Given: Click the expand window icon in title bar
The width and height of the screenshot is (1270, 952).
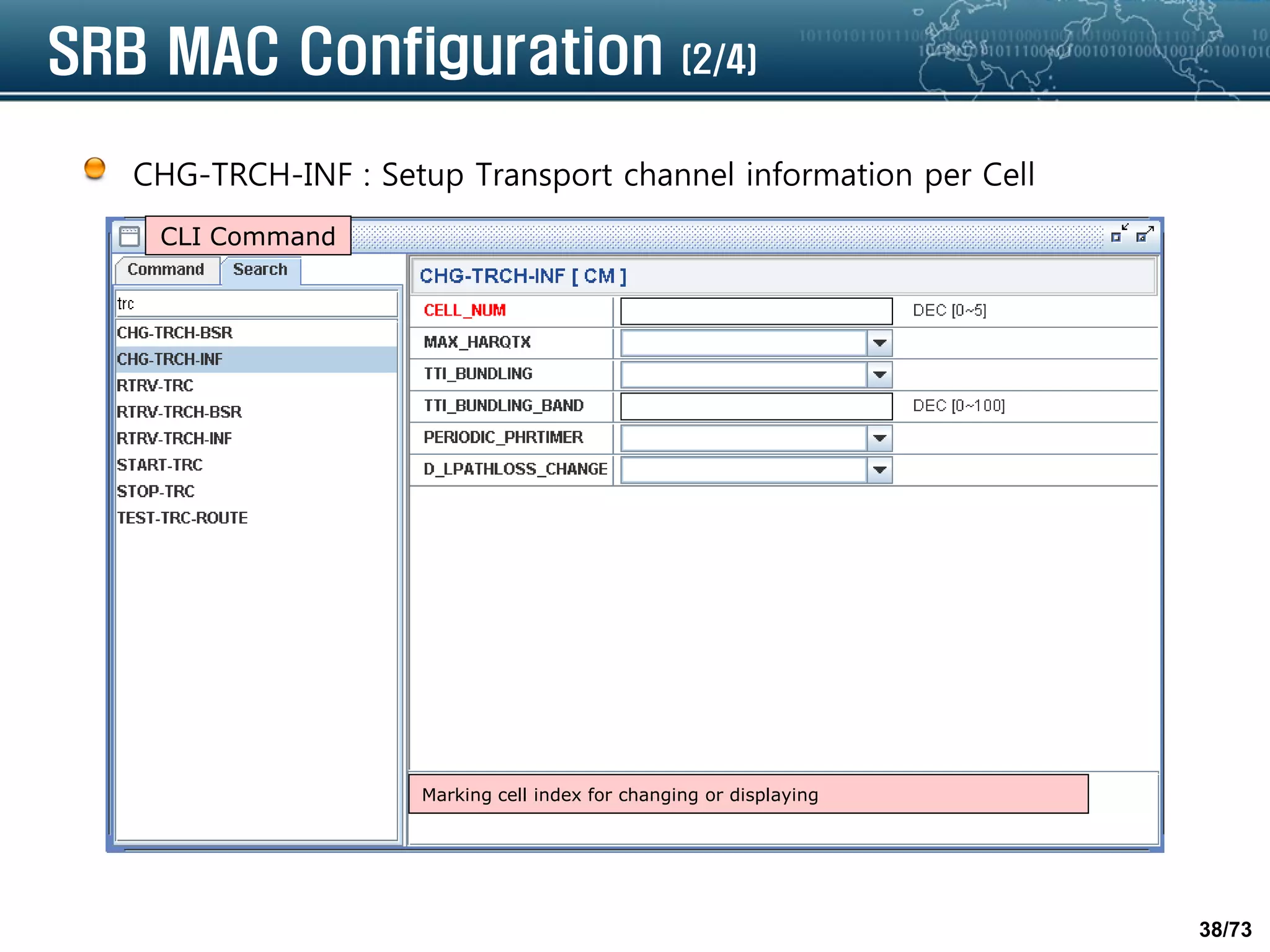Looking at the screenshot, I should (1144, 234).
